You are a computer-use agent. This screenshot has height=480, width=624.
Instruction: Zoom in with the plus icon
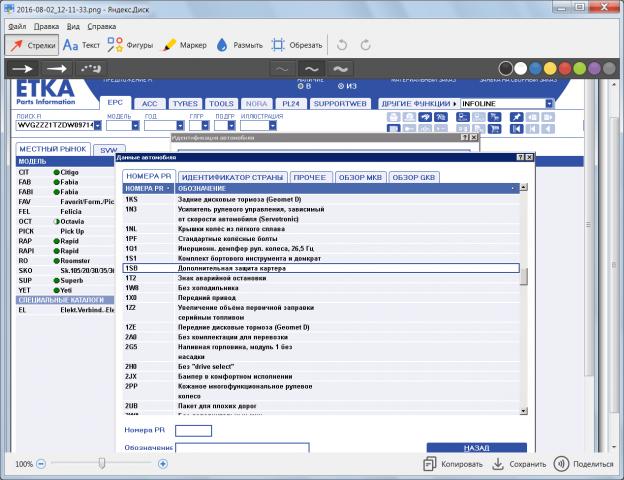click(x=163, y=464)
